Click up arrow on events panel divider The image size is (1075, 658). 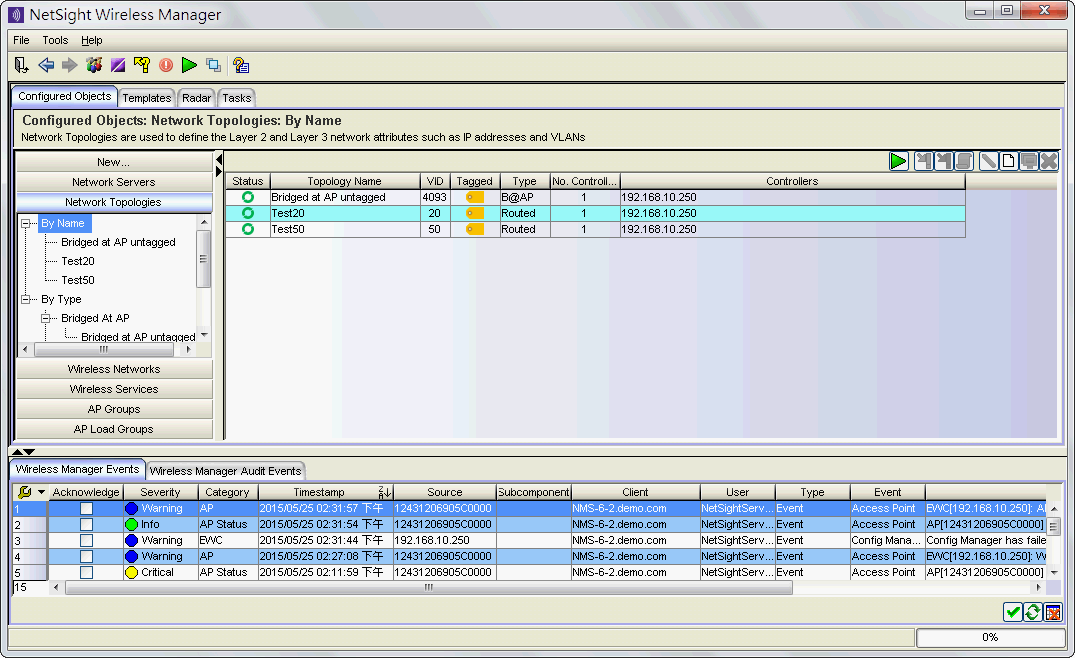point(18,452)
